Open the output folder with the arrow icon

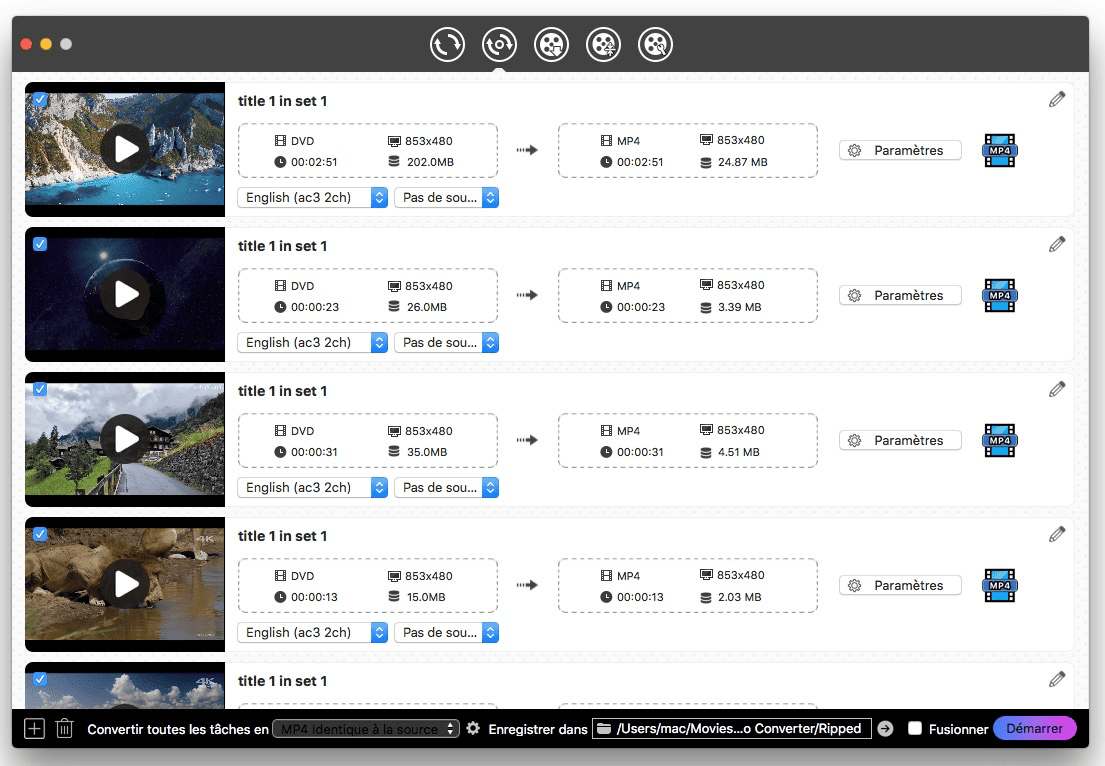click(885, 729)
